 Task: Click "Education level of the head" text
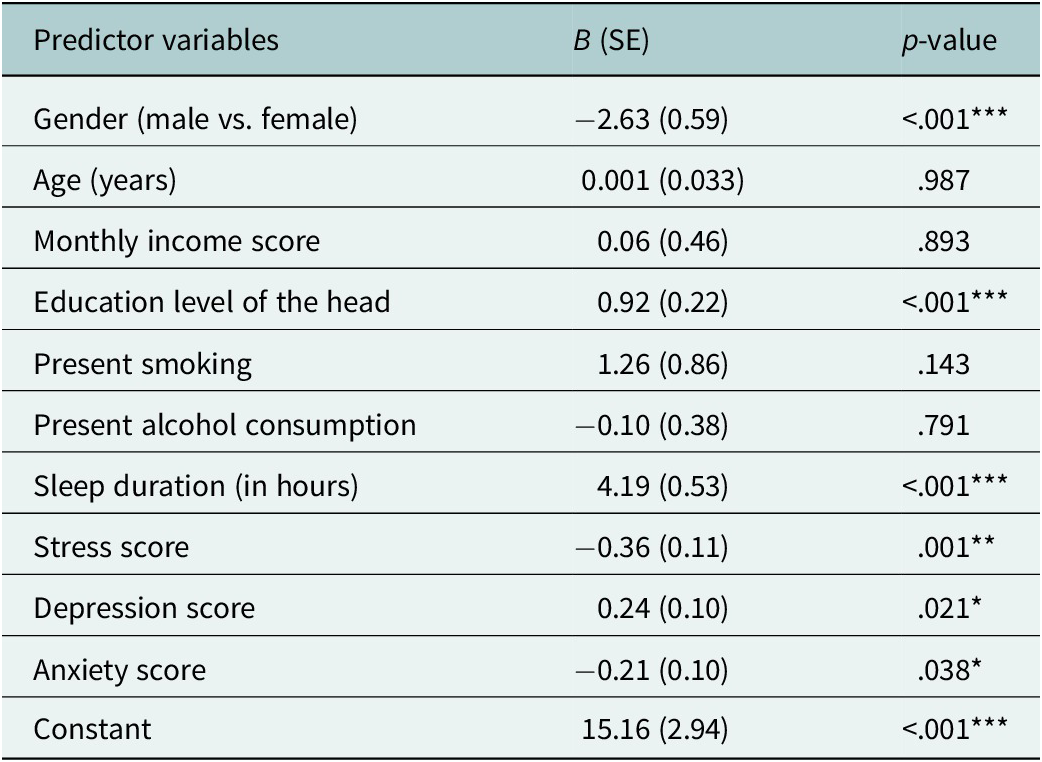(x=211, y=302)
